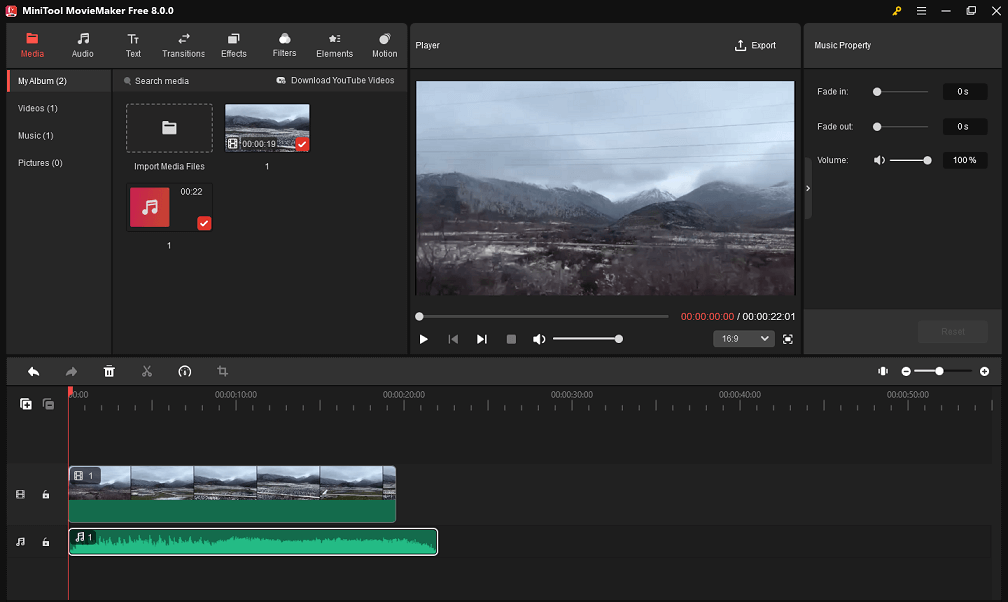Open the Filters tab
Viewport: 1008px width, 602px height.
(x=284, y=46)
